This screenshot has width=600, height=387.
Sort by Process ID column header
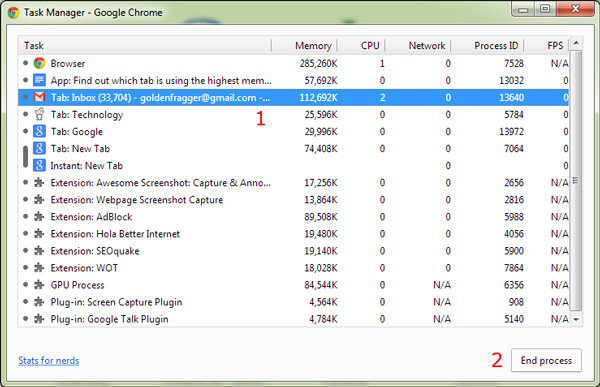click(487, 46)
